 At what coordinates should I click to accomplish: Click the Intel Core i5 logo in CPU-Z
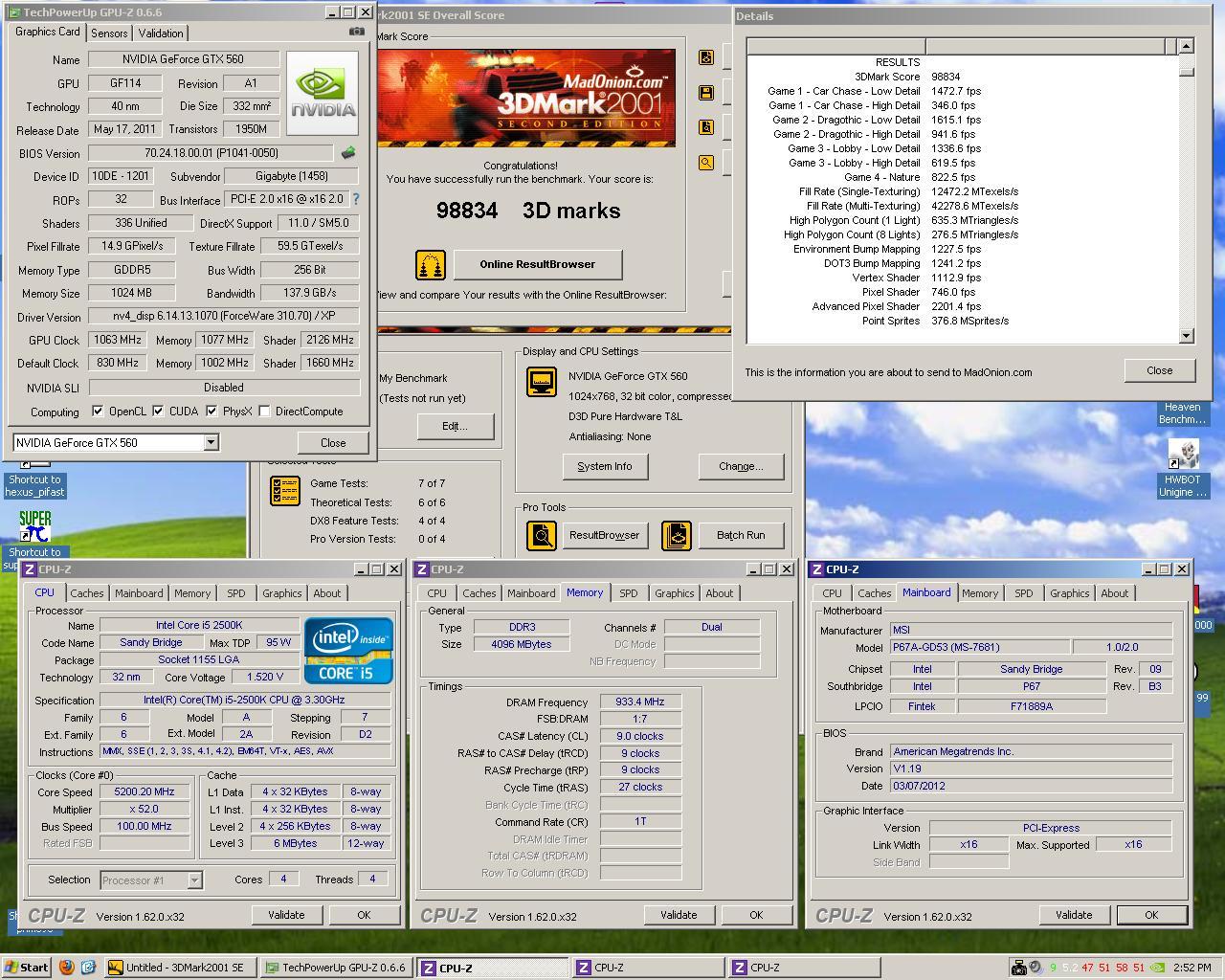(348, 651)
